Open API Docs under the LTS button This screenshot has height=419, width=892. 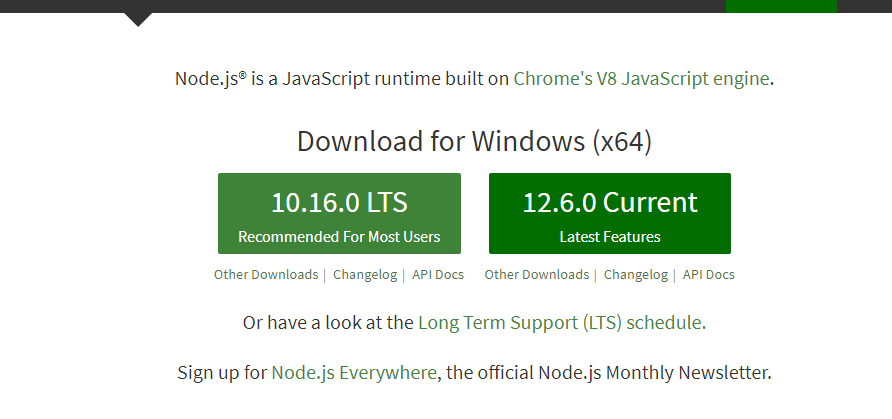click(x=438, y=274)
